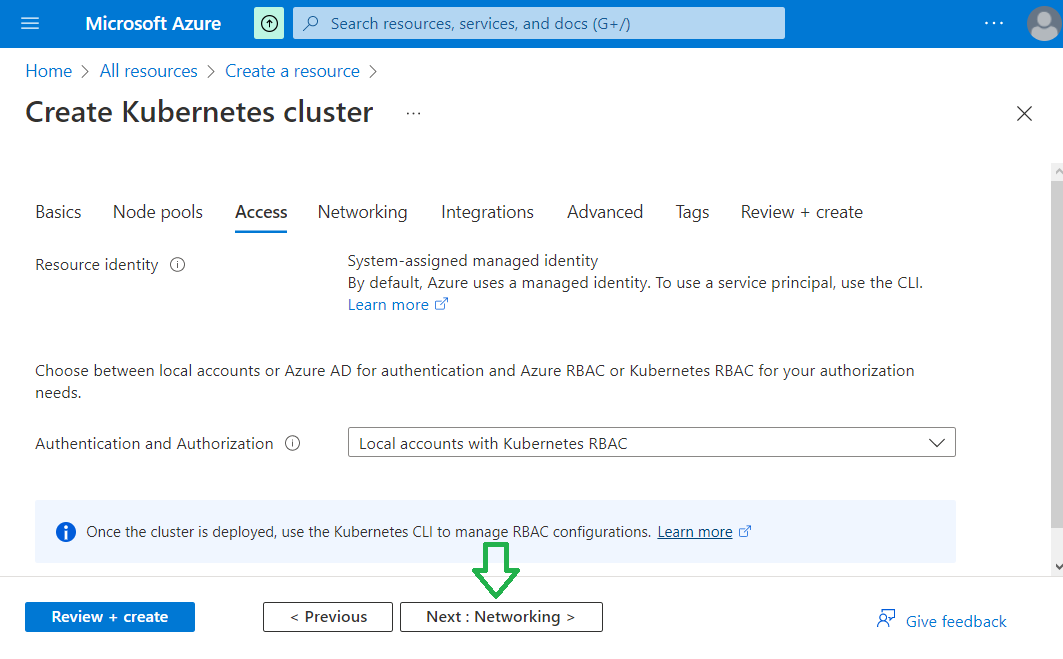Open Learn more link under managed identity
1063x659 pixels.
(x=397, y=305)
